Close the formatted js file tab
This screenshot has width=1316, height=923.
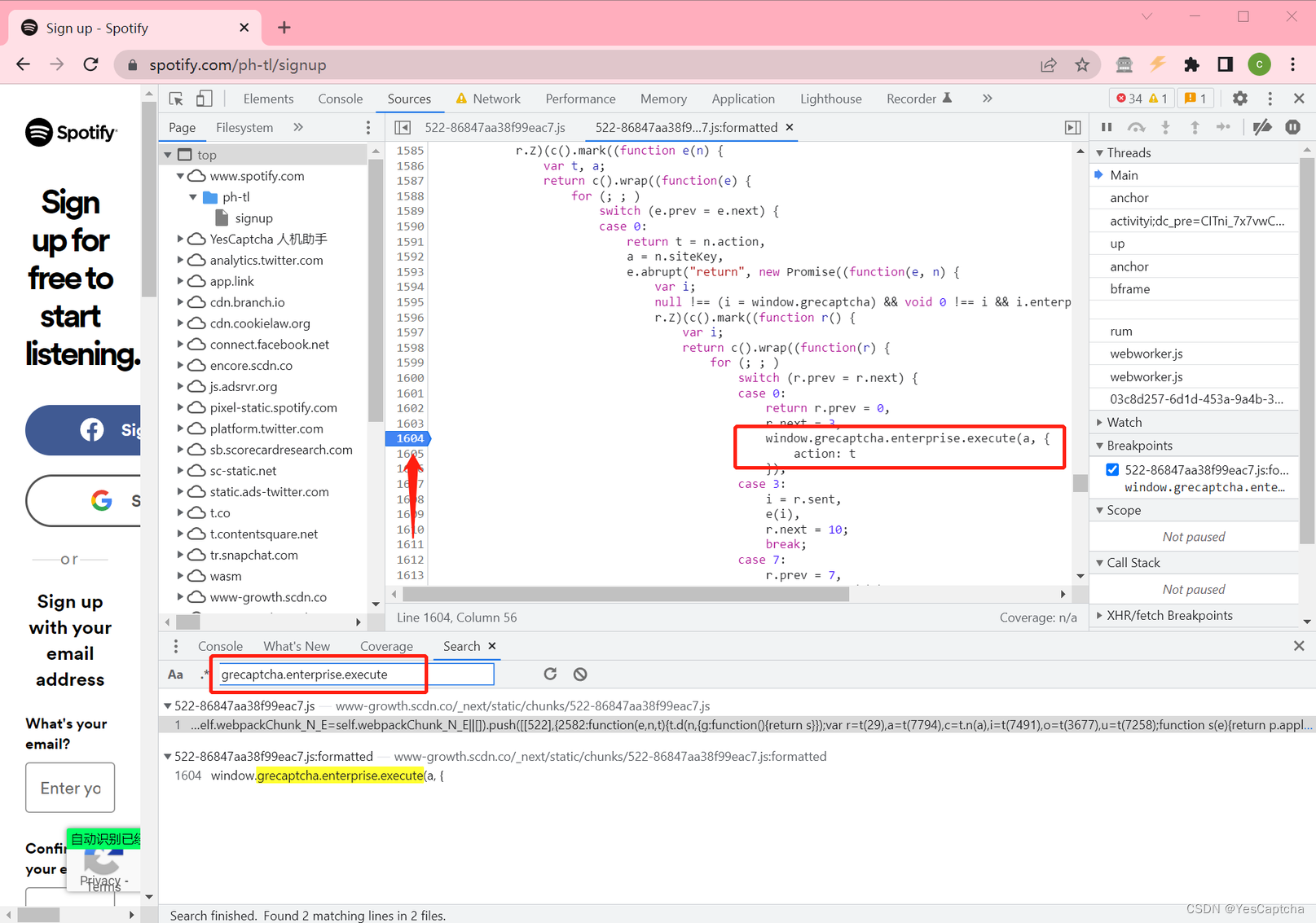pos(789,127)
